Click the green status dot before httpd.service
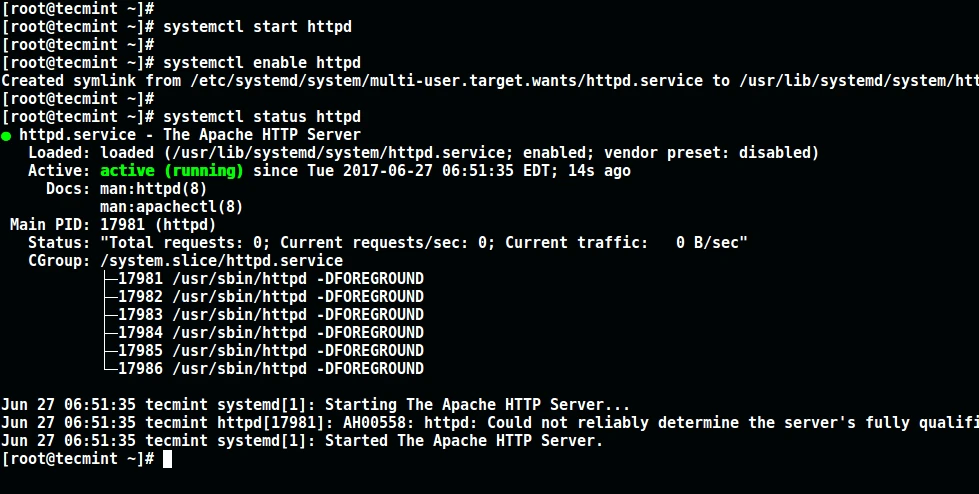The height and width of the screenshot is (494, 979). (7, 135)
